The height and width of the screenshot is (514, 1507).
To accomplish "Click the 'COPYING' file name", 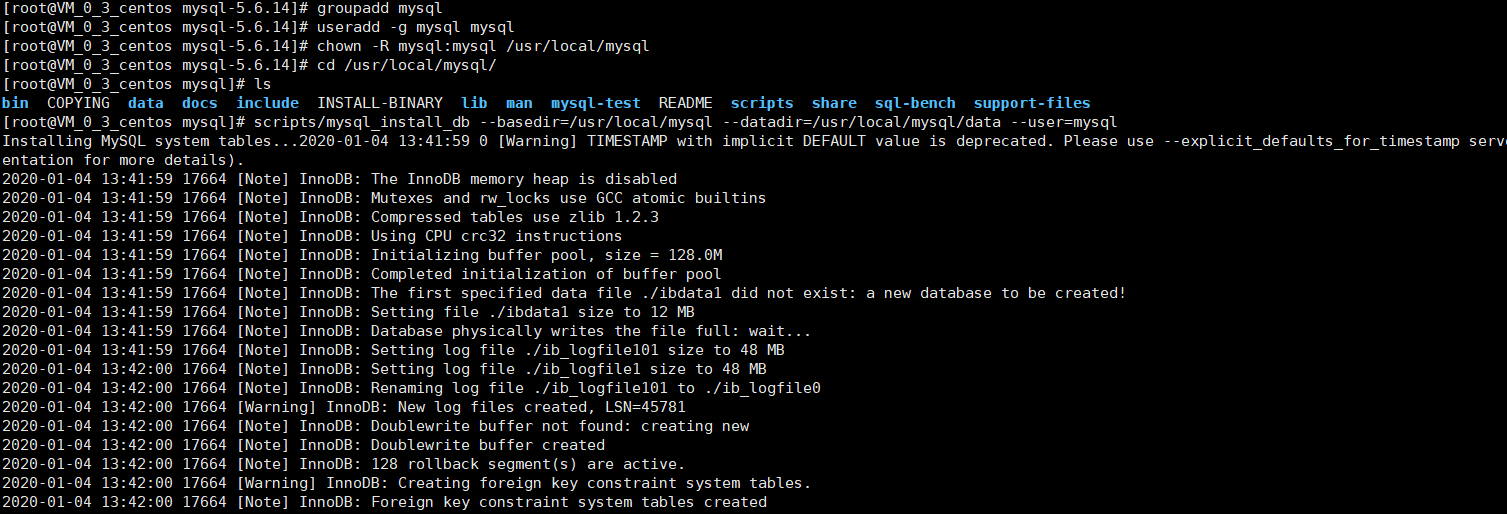I will pyautogui.click(x=78, y=103).
